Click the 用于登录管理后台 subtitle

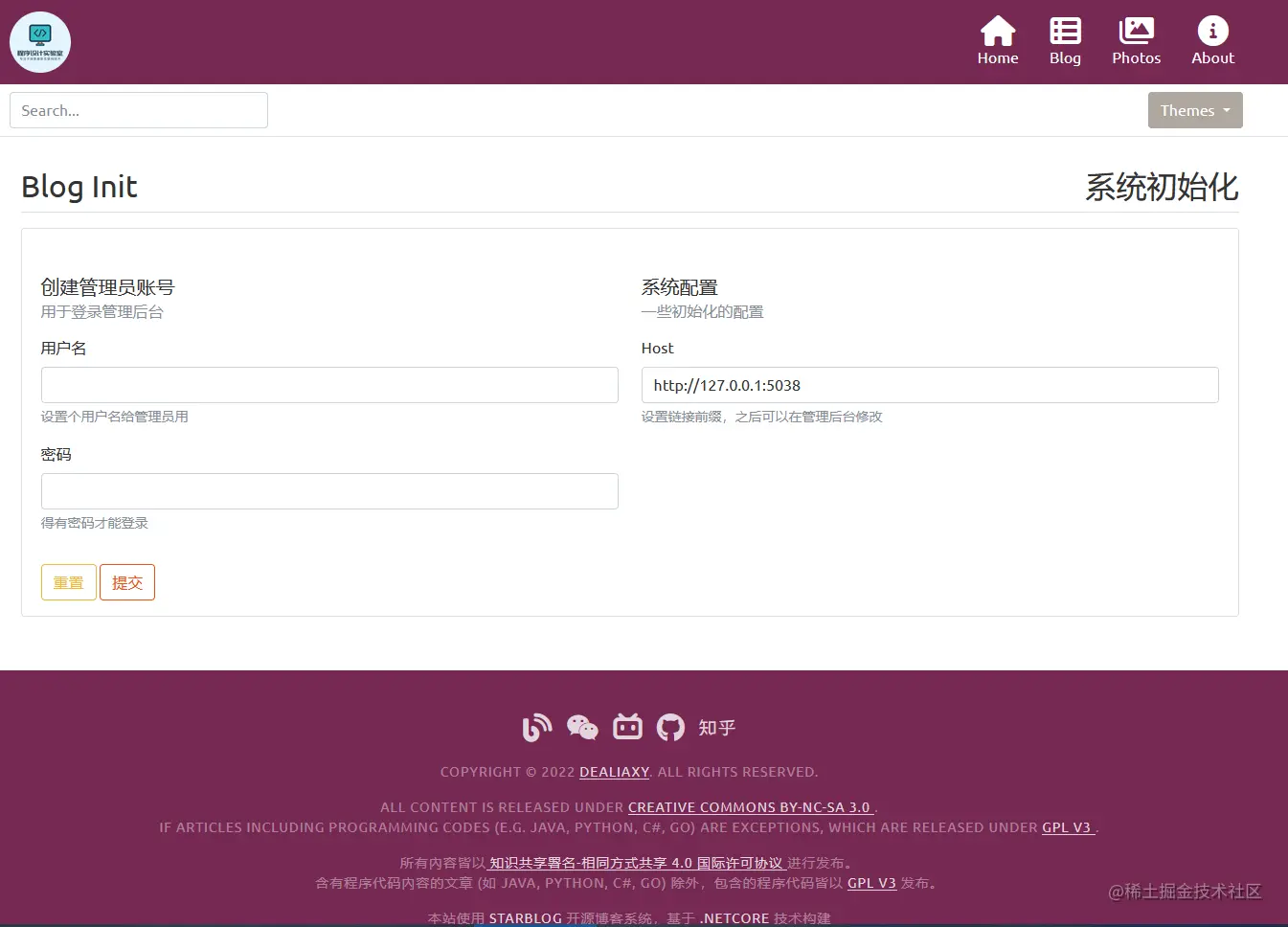(x=102, y=312)
